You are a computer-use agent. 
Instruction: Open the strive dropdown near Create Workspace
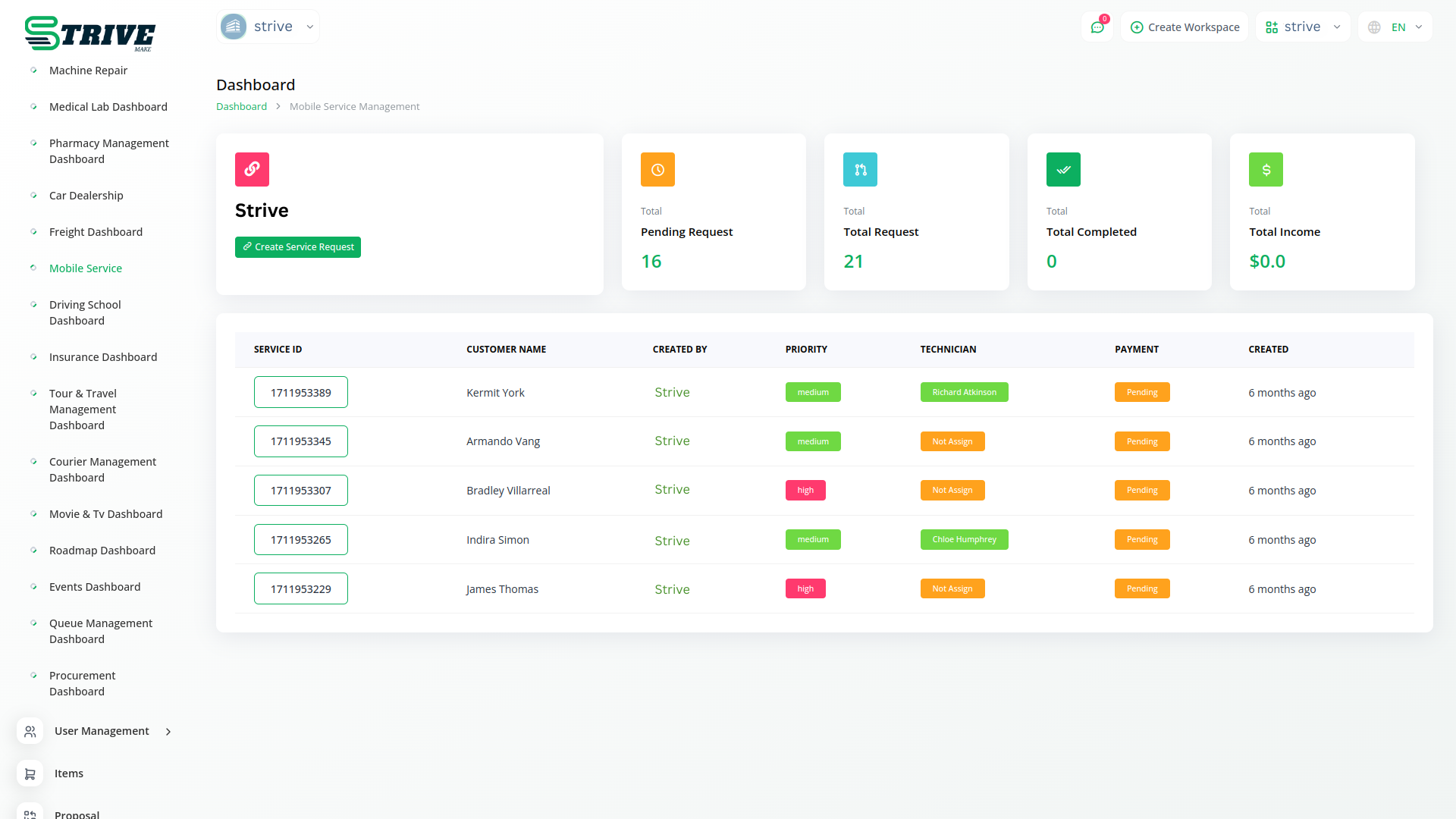pyautogui.click(x=1302, y=27)
